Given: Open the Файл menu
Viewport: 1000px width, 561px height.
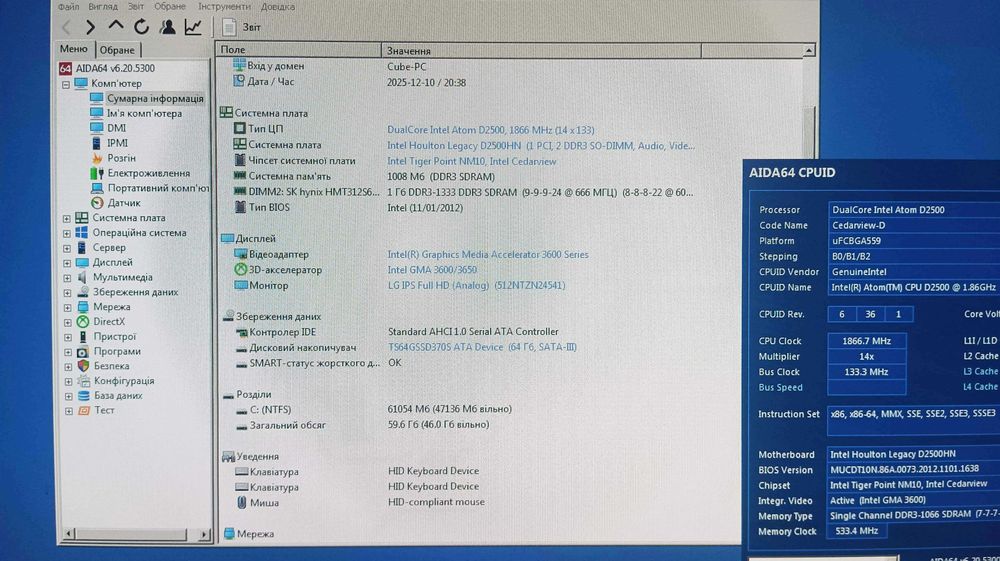Looking at the screenshot, I should 68,6.
